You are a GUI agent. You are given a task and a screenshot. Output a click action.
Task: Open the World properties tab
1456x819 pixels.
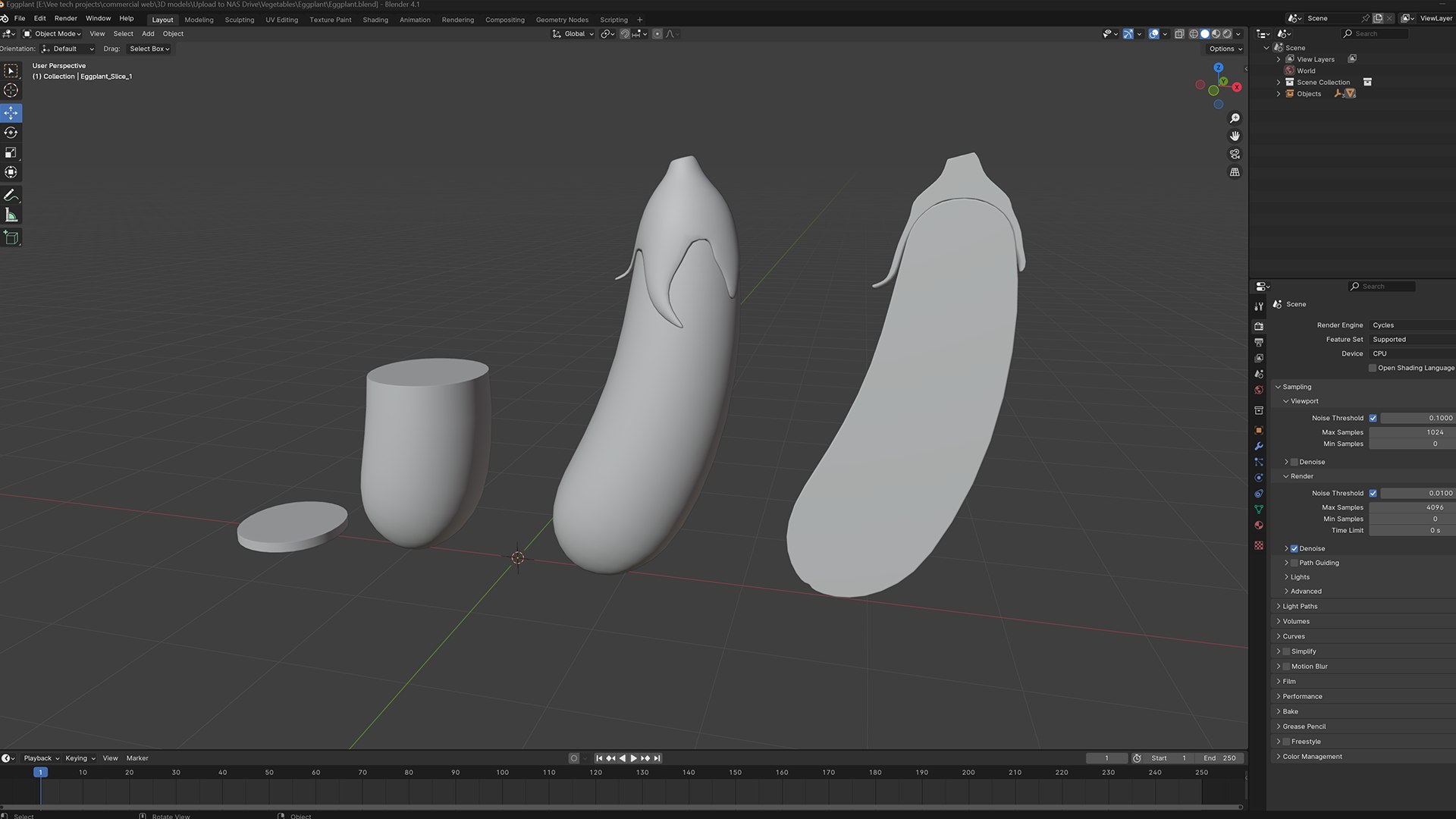(x=1259, y=390)
